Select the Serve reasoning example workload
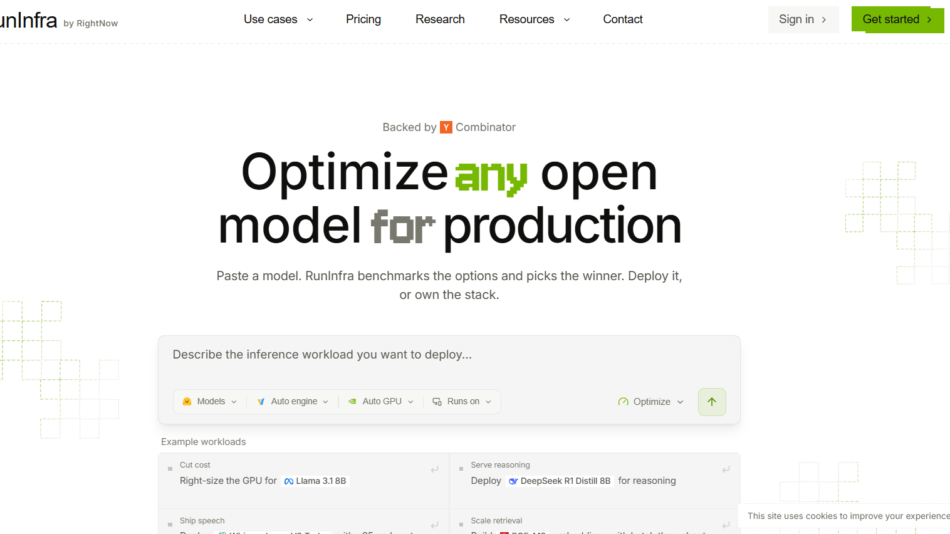 pyautogui.click(x=594, y=480)
